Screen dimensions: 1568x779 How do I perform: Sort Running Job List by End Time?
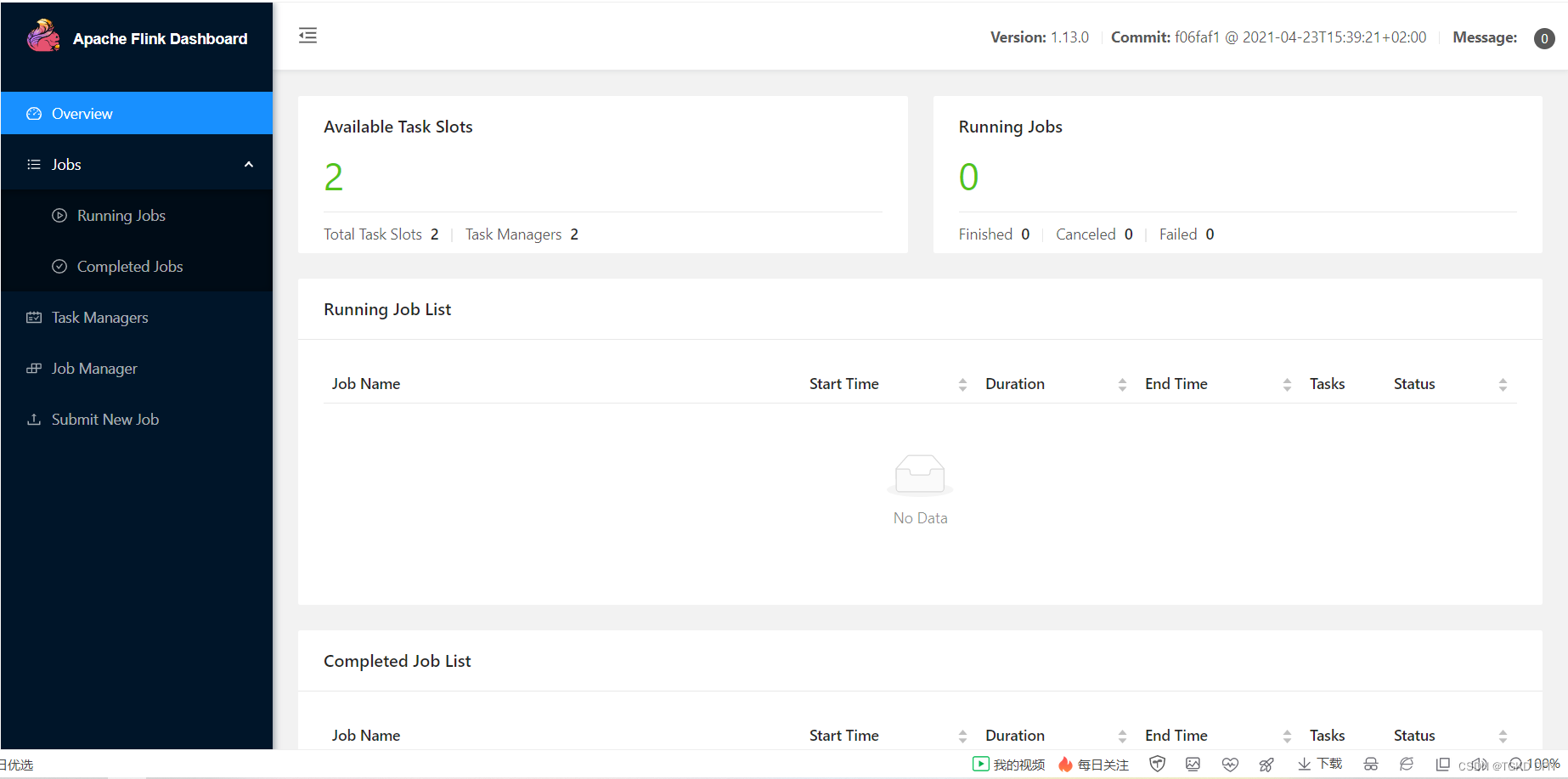pyautogui.click(x=1287, y=385)
